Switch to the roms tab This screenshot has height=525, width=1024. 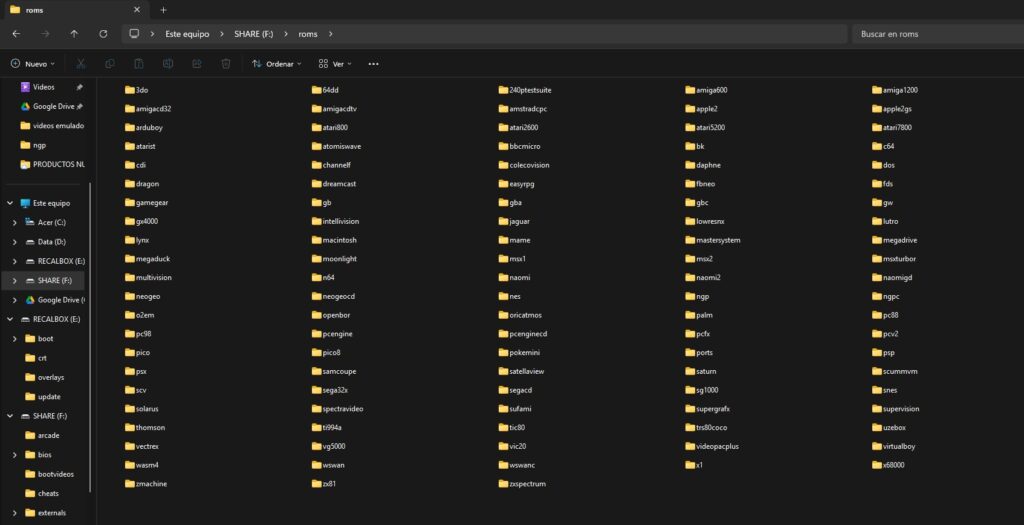60,10
